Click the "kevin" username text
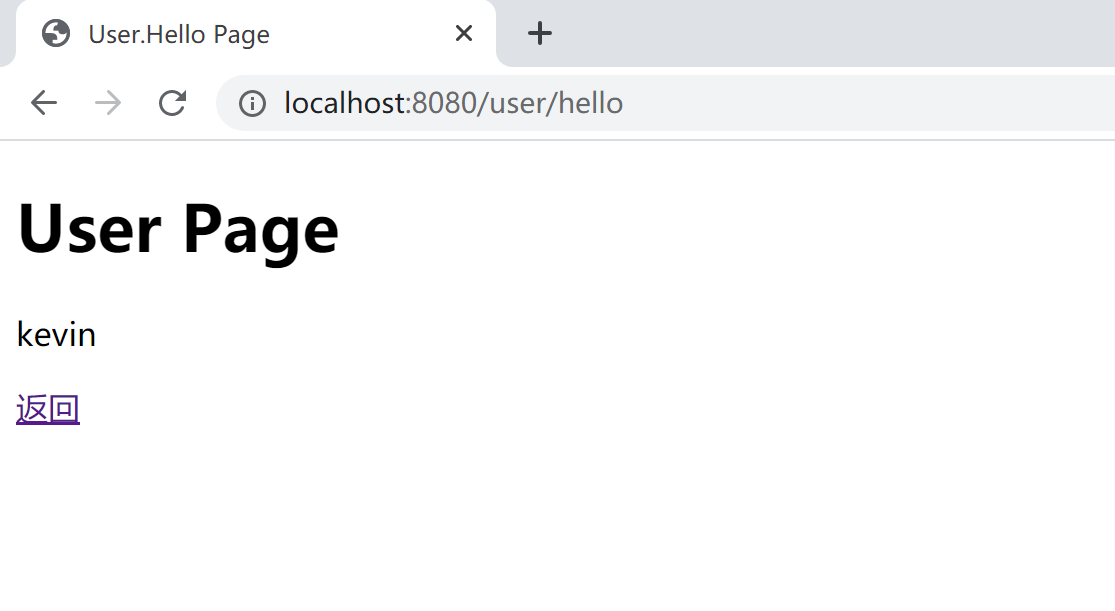 tap(56, 335)
